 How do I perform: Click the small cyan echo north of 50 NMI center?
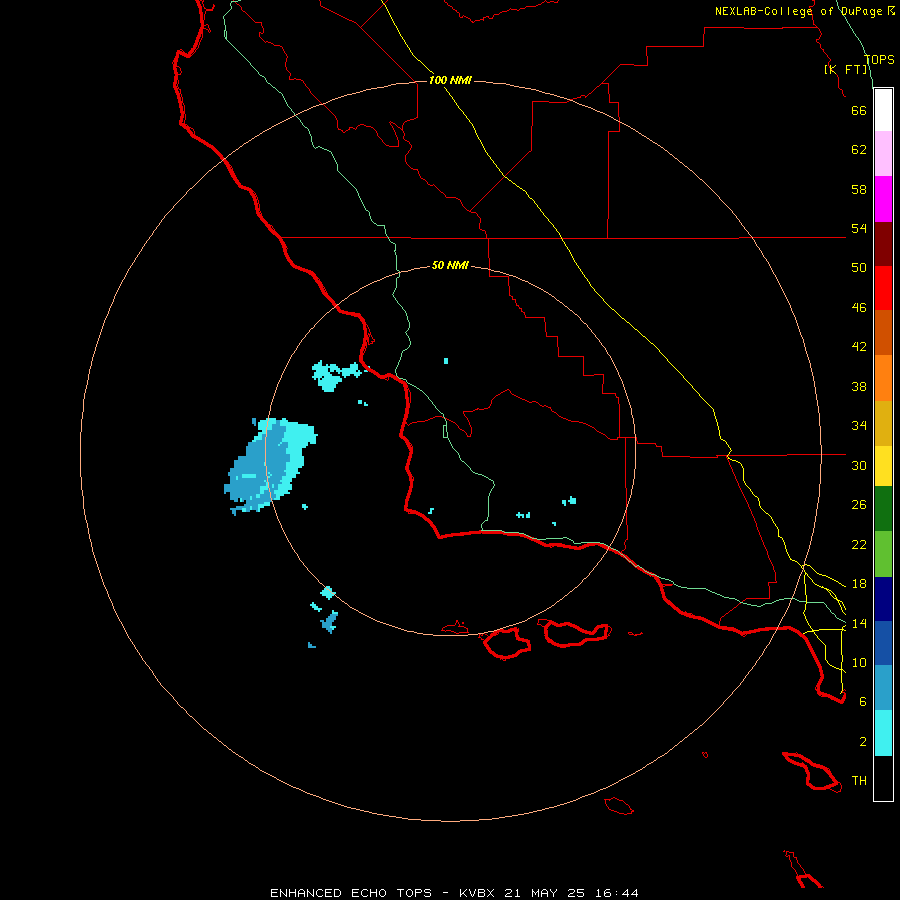446,361
